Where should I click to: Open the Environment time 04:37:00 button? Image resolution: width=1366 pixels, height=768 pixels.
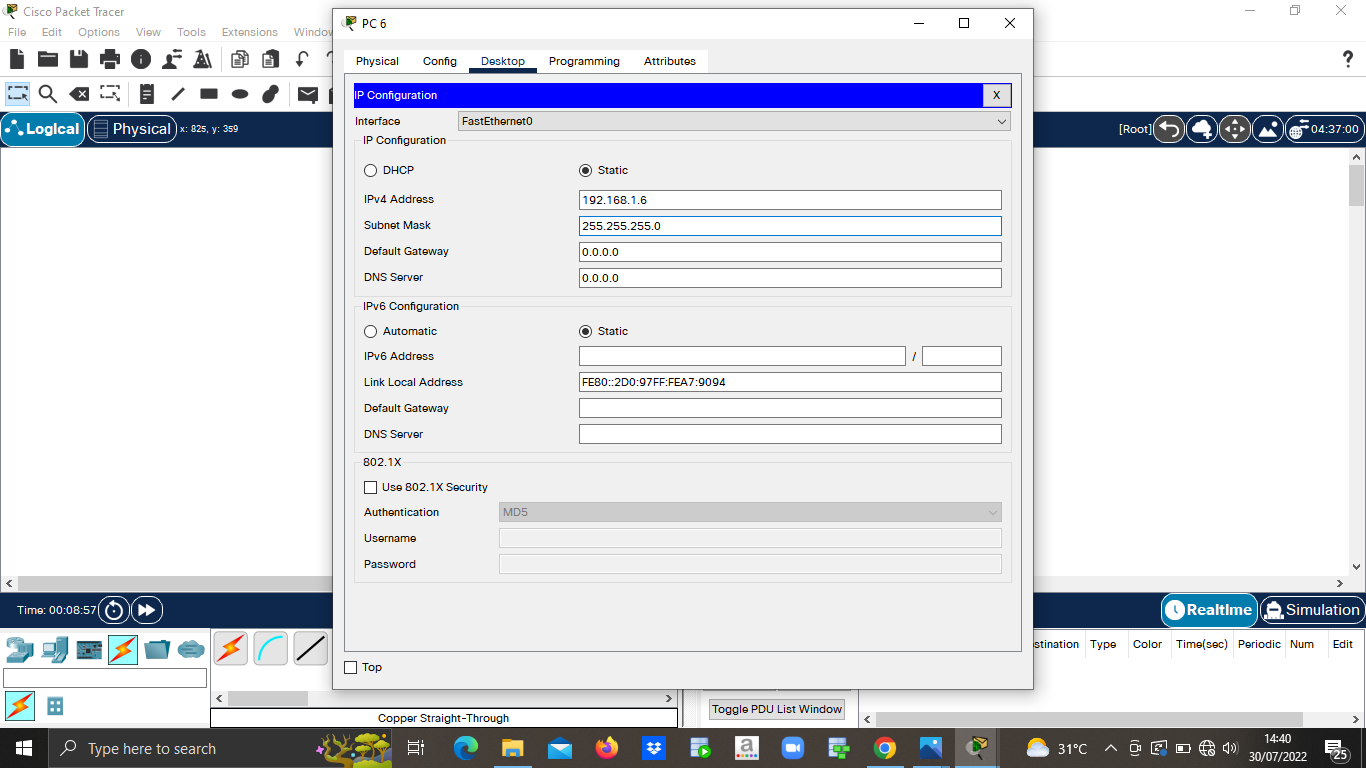(1324, 129)
